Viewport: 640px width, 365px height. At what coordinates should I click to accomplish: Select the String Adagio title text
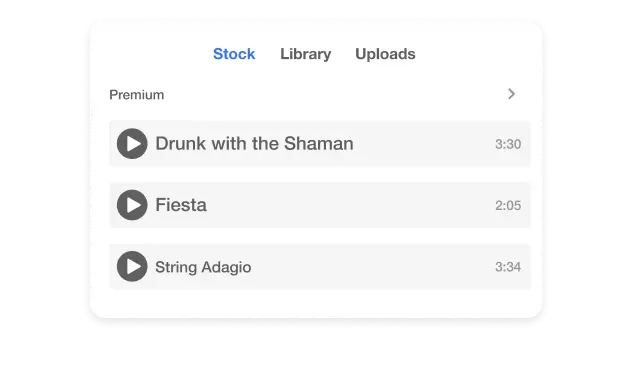pos(203,267)
